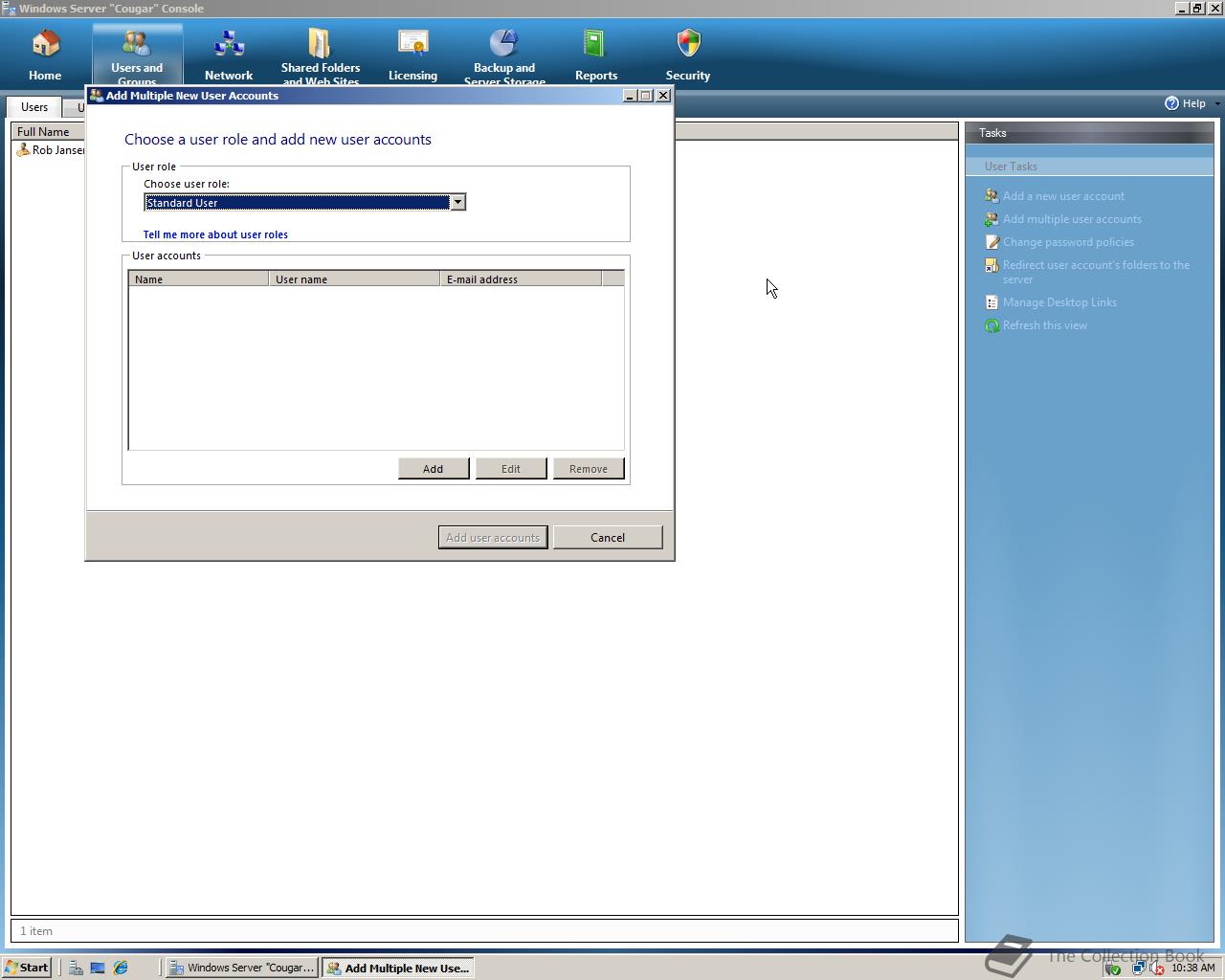Click the Manage Desktop Links icon
Viewport: 1225px width, 980px height.
991,302
